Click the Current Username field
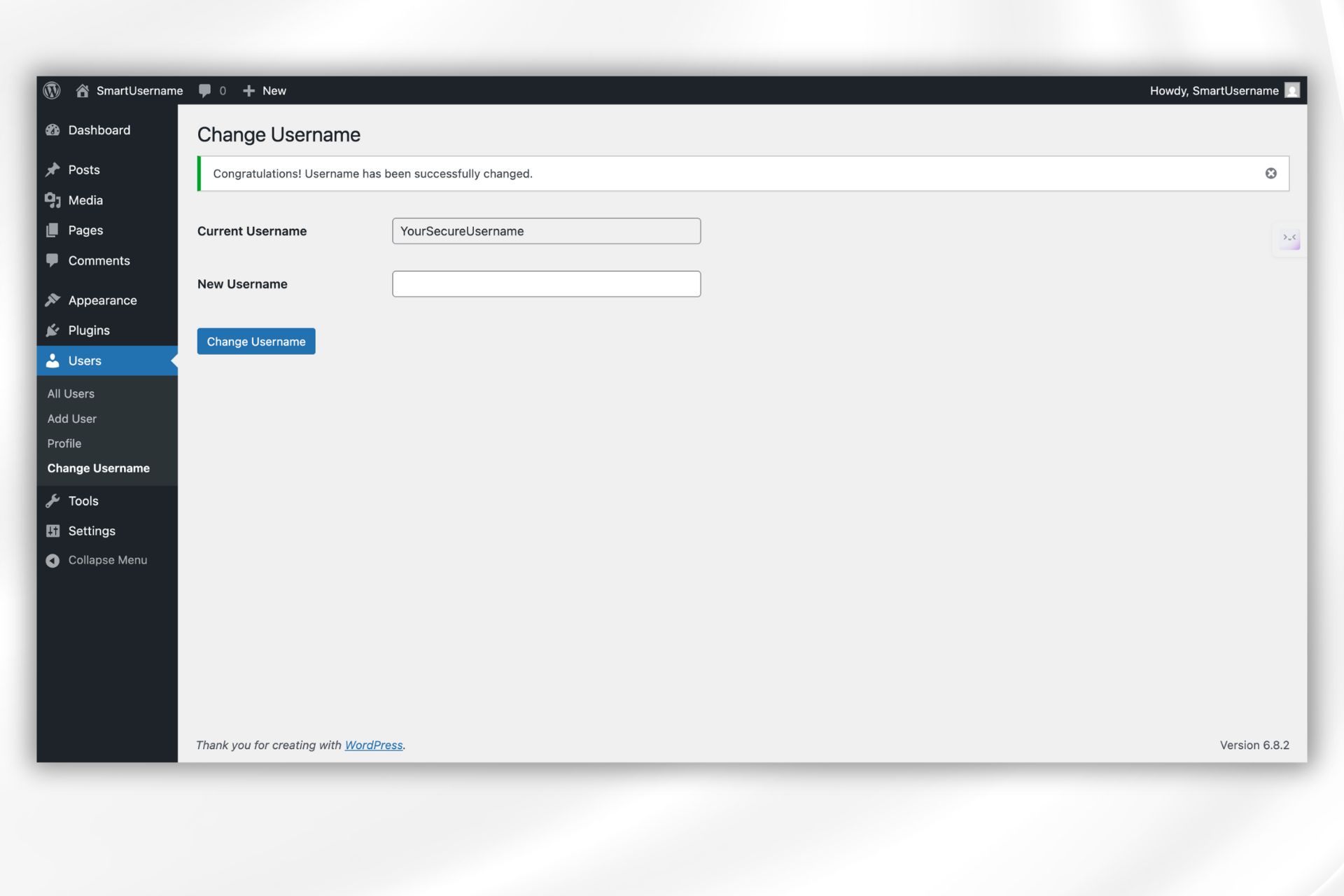 [546, 231]
